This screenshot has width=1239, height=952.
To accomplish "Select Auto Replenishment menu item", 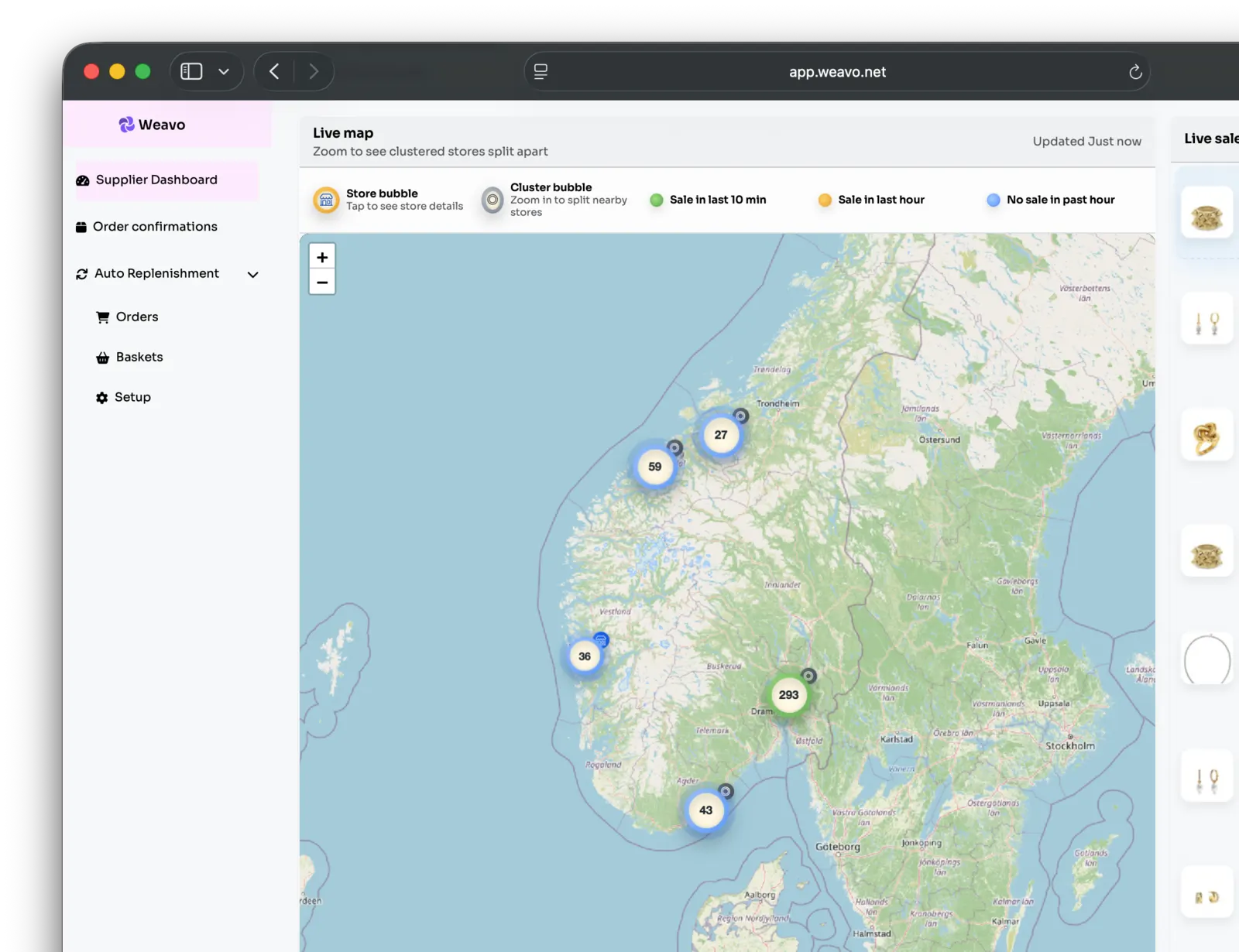I will 156,273.
